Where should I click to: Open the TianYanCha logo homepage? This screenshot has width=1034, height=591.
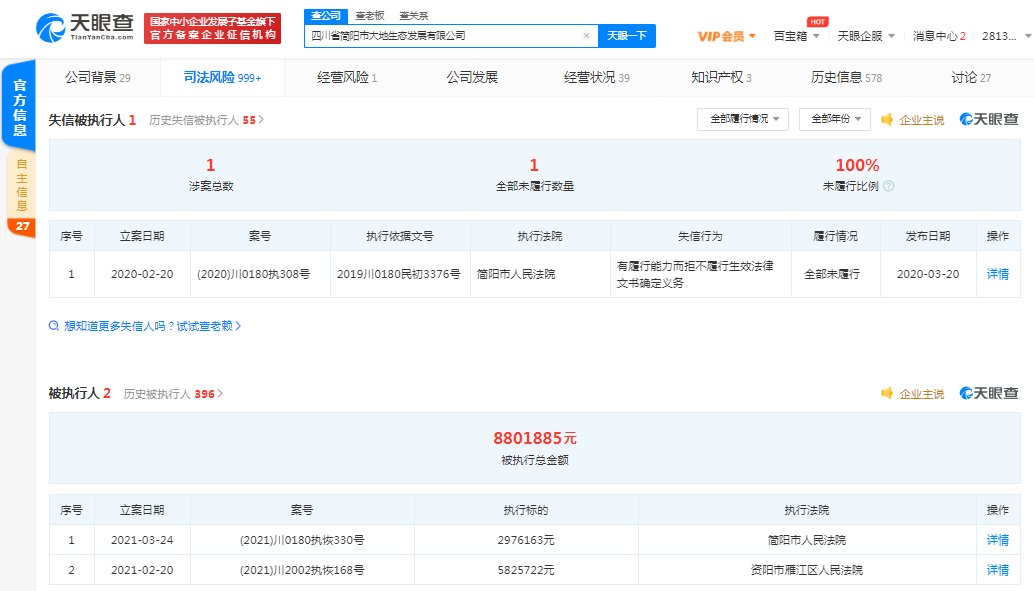(84, 28)
